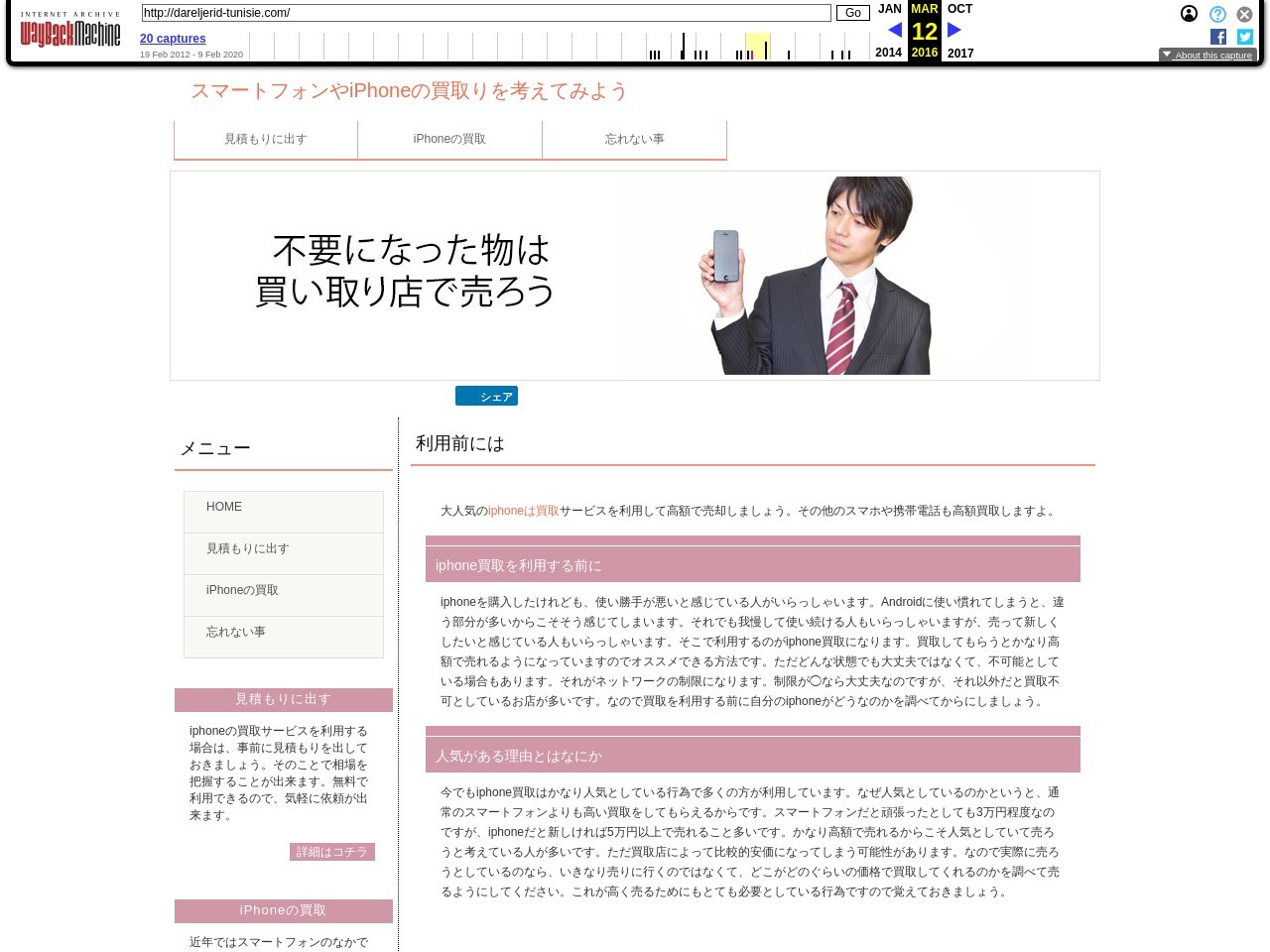Follow the iphoneは買取 text link
The height and width of the screenshot is (952, 1270).
click(523, 511)
